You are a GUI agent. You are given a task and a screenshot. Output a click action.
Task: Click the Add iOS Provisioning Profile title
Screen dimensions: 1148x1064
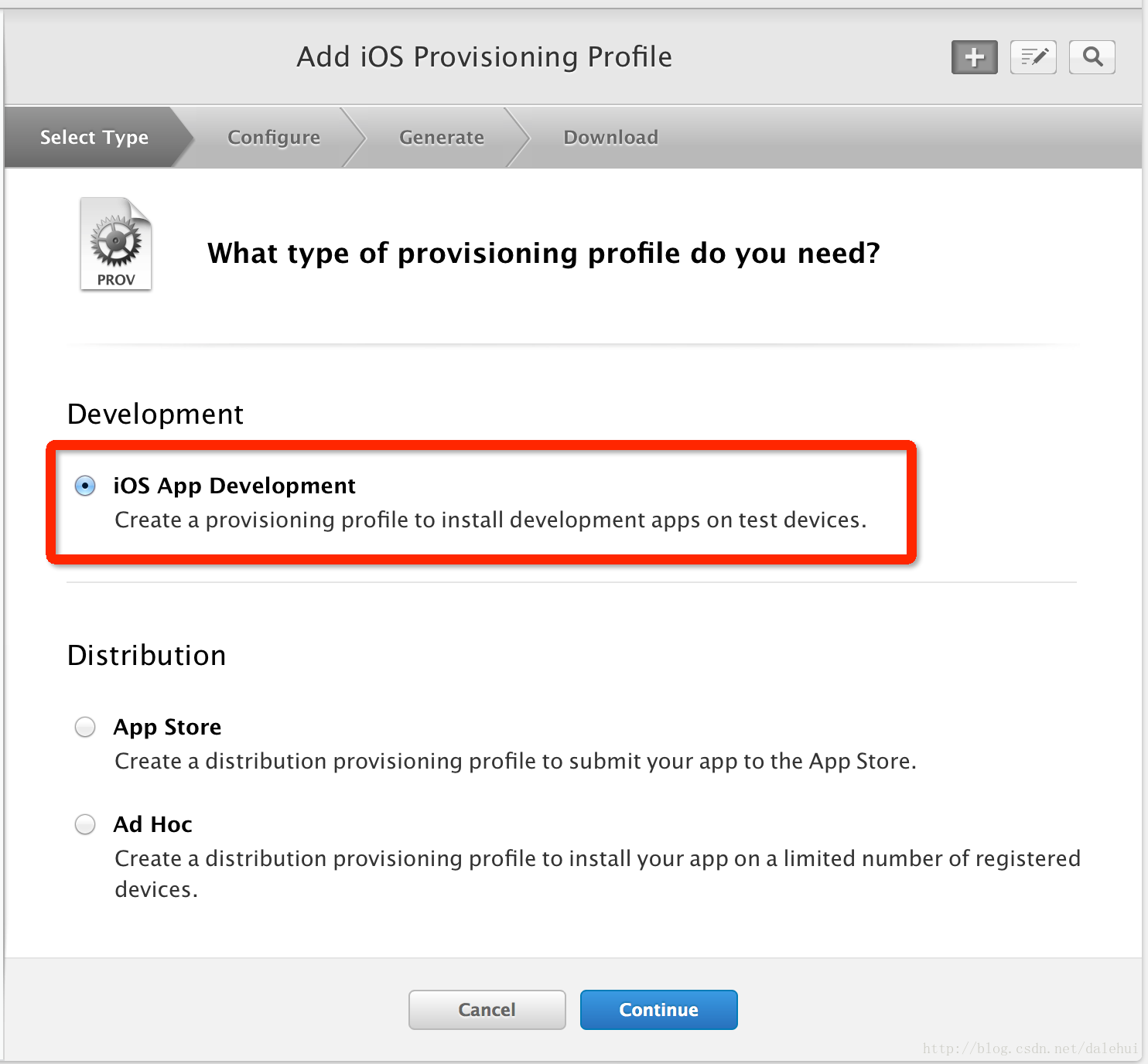[484, 56]
